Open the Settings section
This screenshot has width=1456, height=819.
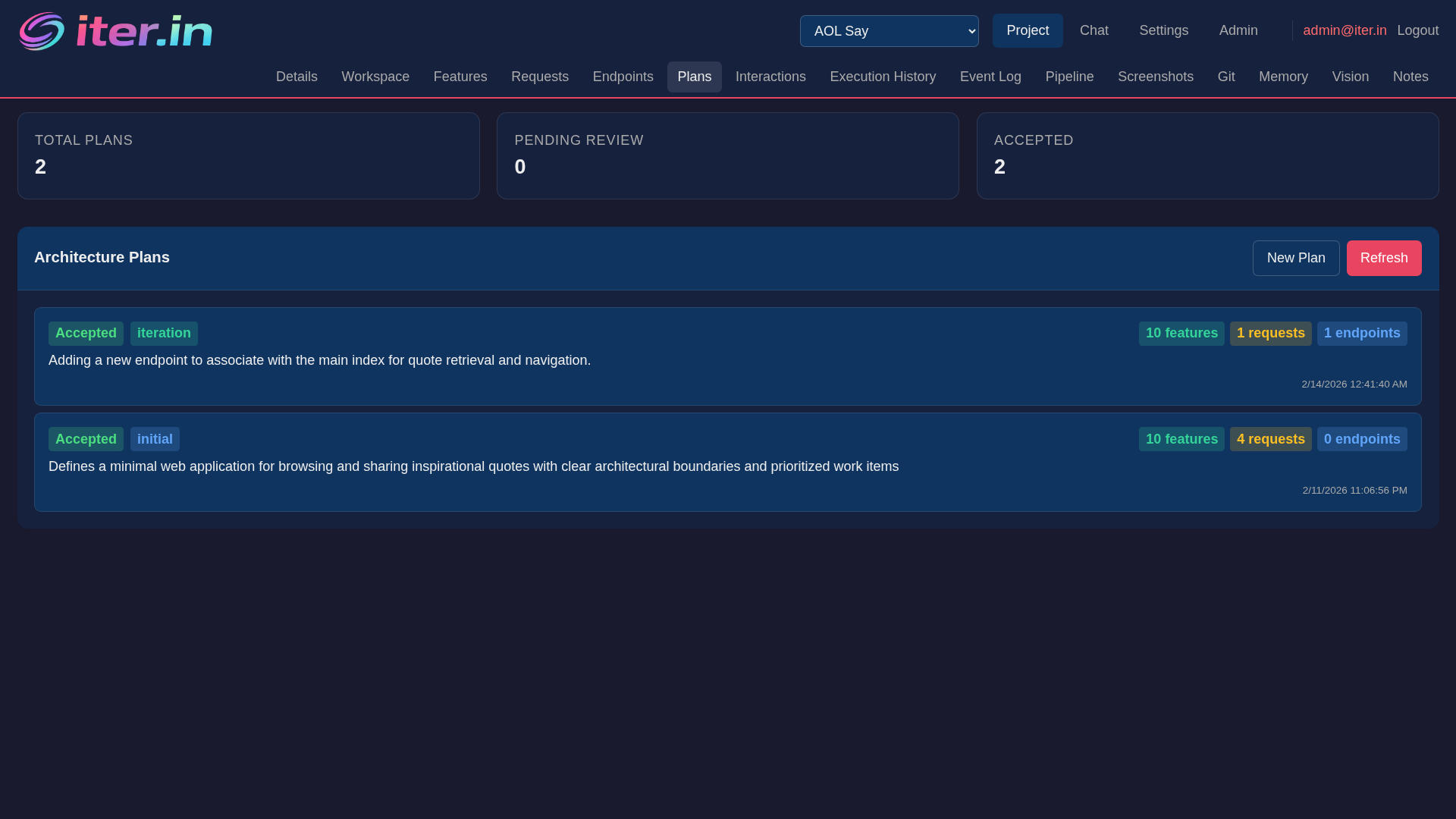(x=1163, y=30)
